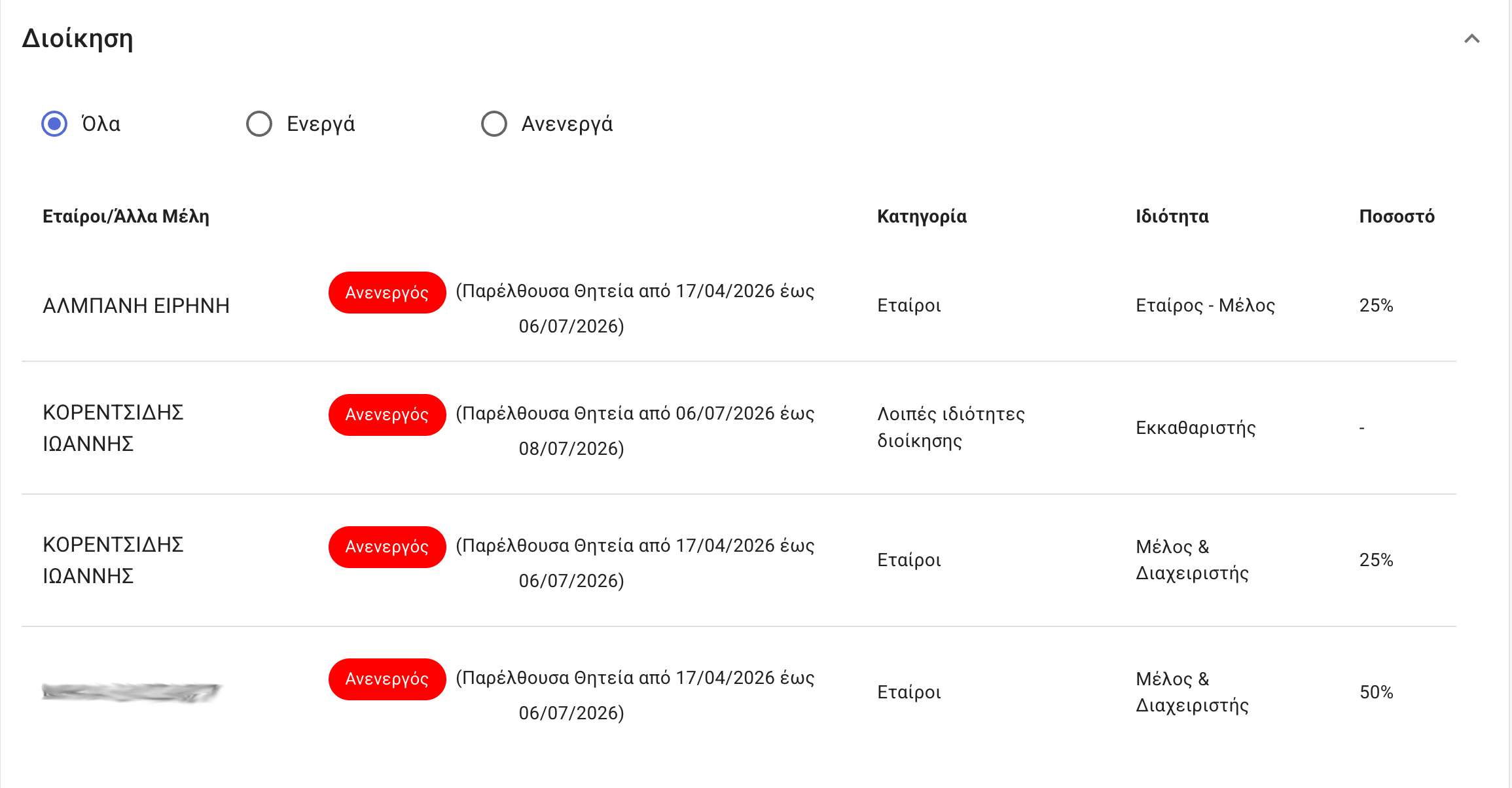The width and height of the screenshot is (1512, 788).
Task: Select the Όλα radio button
Action: point(54,124)
